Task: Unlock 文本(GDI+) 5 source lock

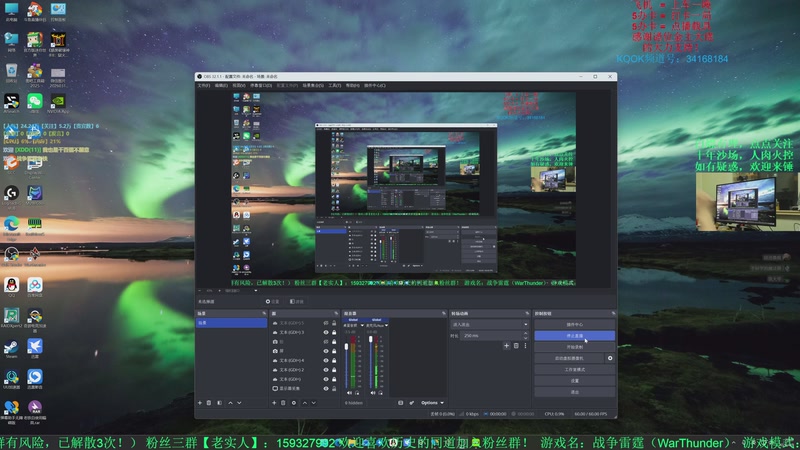Action: [x=334, y=323]
